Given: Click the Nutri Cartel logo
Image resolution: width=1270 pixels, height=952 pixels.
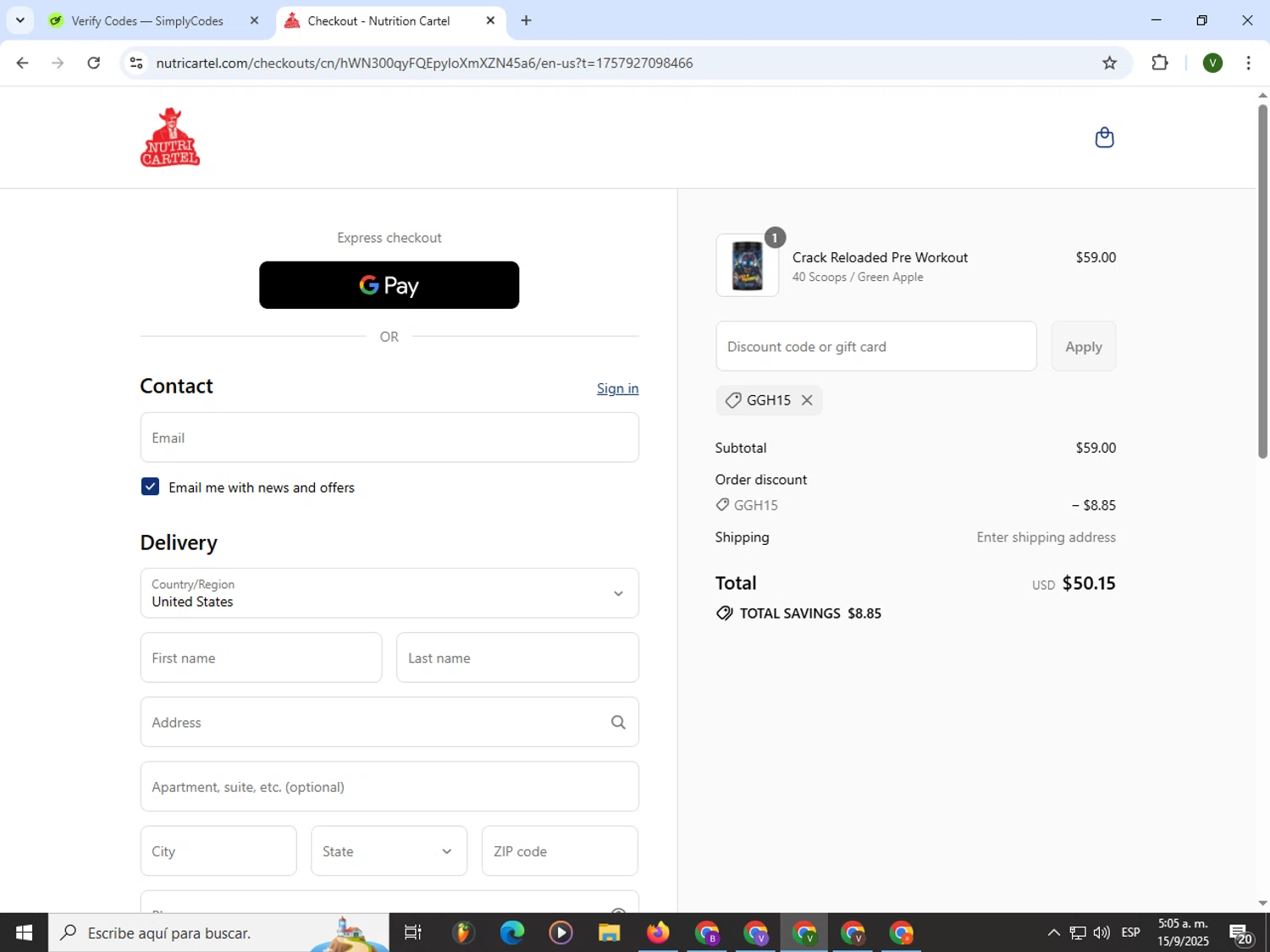Looking at the screenshot, I should point(170,137).
